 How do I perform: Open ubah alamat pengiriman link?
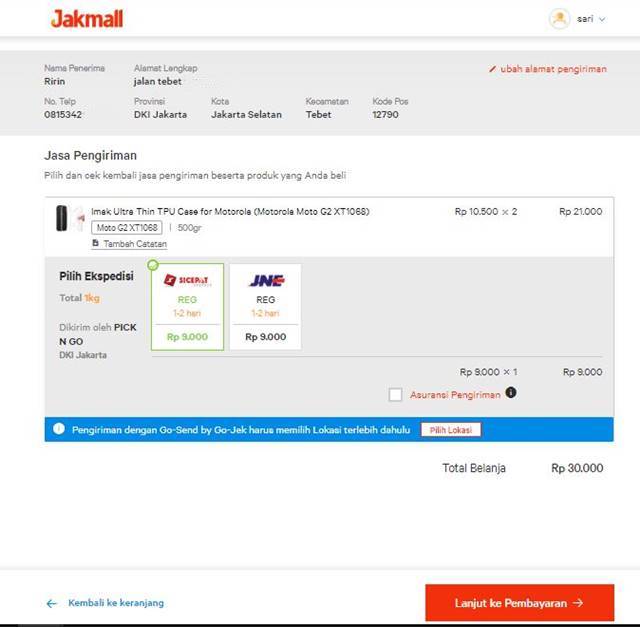[553, 69]
